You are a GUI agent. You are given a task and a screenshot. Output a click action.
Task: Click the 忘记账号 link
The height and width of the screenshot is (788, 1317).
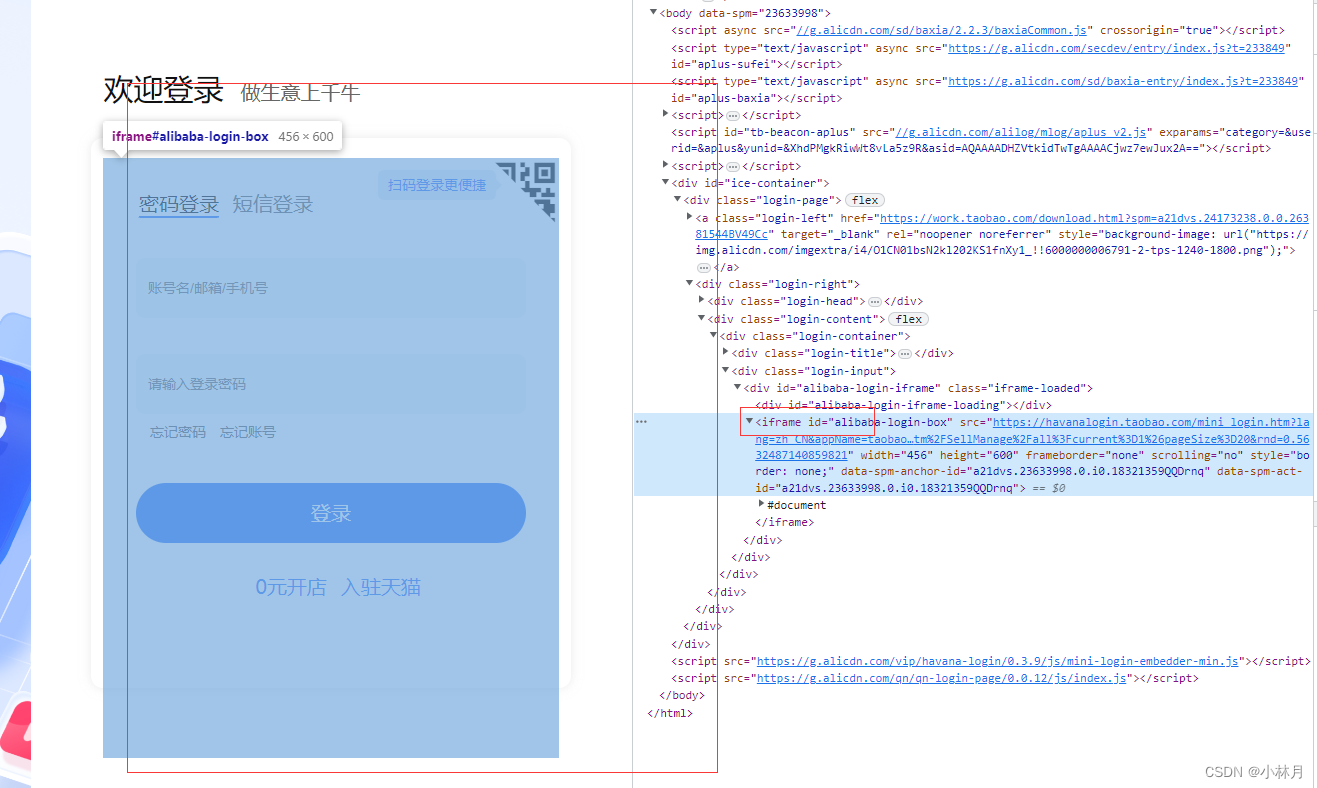pyautogui.click(x=248, y=432)
